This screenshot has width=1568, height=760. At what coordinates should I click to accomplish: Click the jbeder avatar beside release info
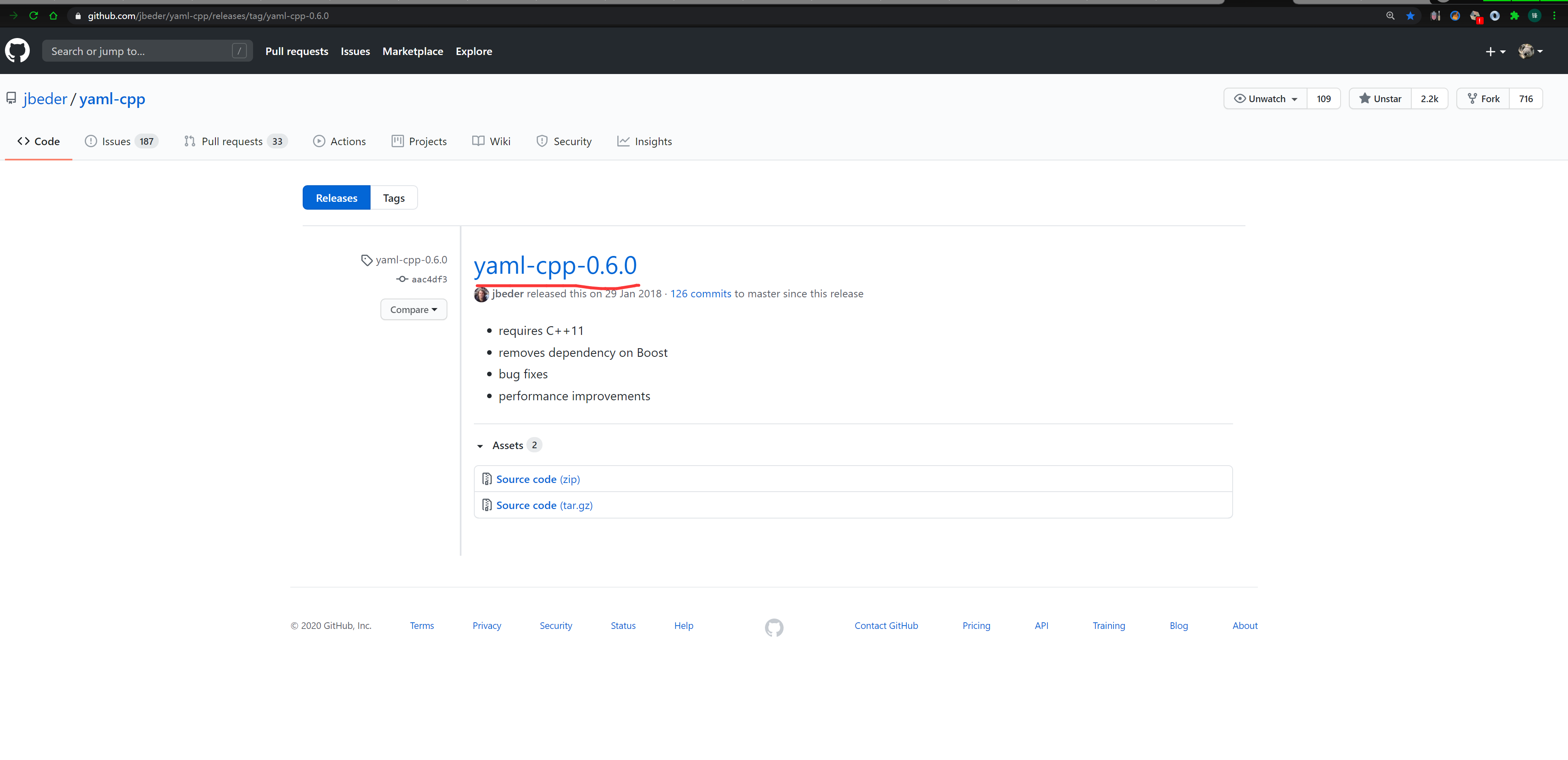pos(481,294)
